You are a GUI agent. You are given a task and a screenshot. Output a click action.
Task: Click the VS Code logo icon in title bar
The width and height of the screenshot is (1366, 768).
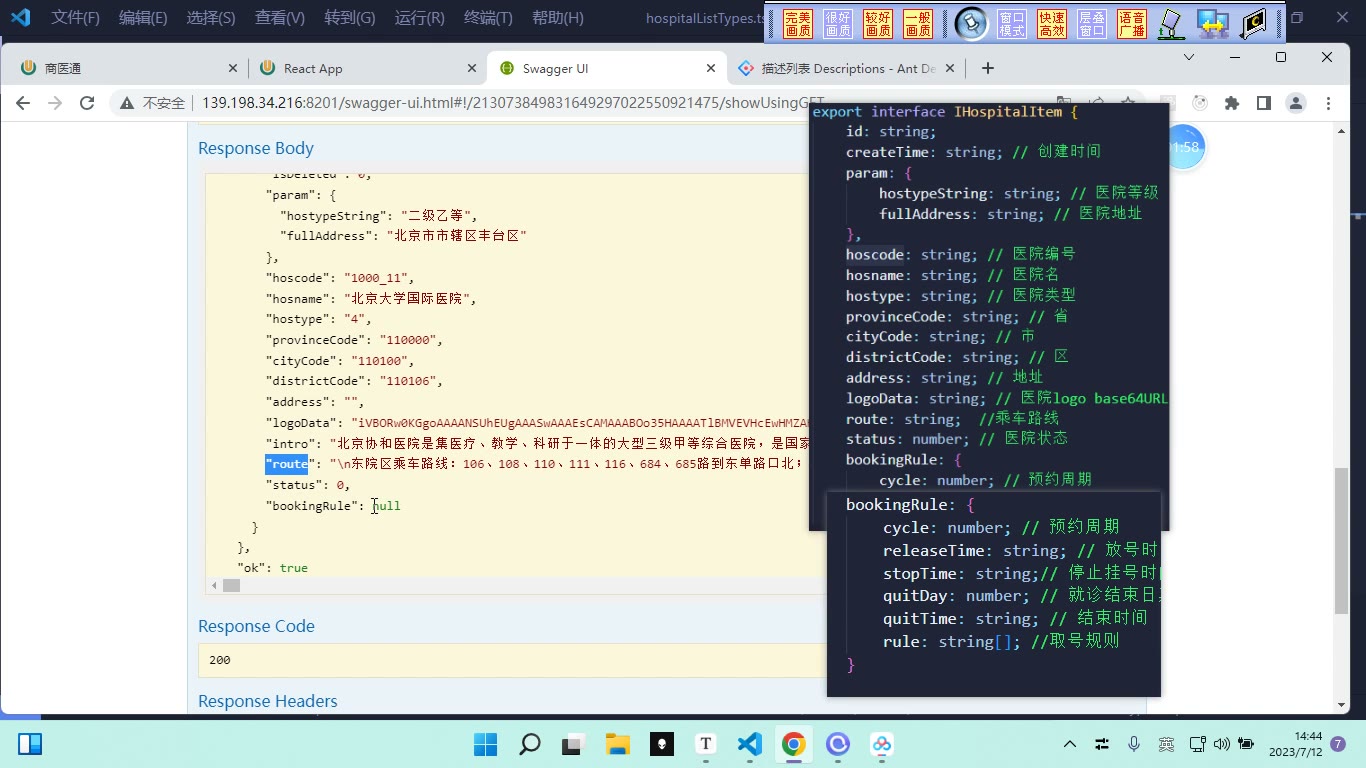(21, 17)
